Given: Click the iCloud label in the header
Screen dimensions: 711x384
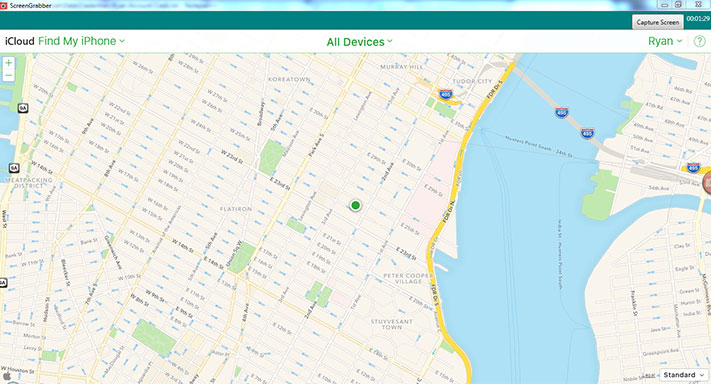Looking at the screenshot, I should [19, 41].
